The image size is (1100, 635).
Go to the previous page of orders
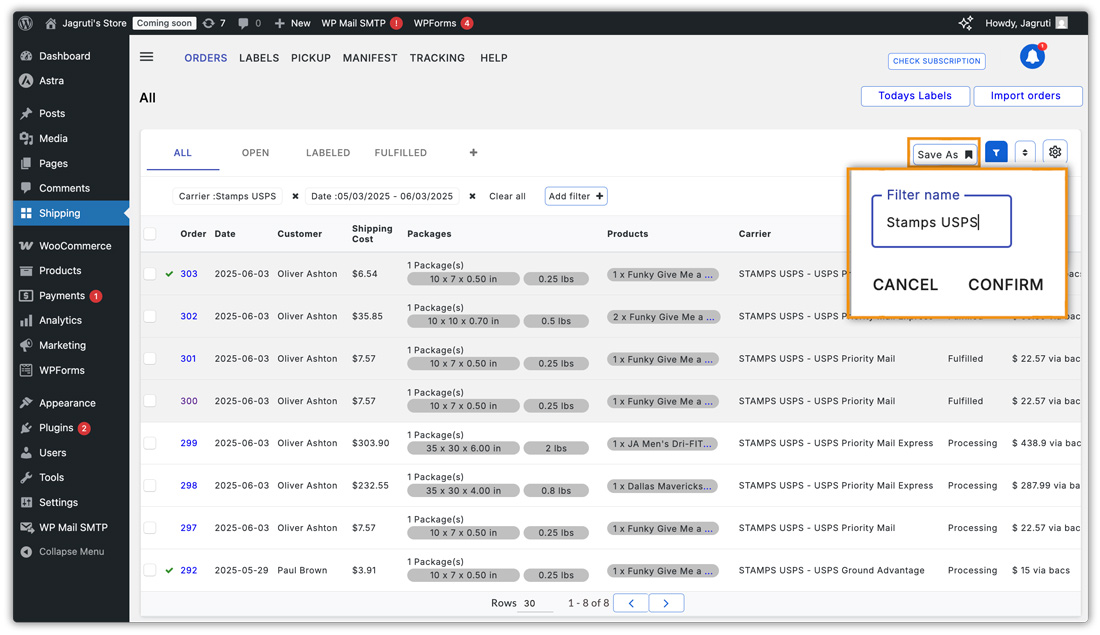click(631, 603)
